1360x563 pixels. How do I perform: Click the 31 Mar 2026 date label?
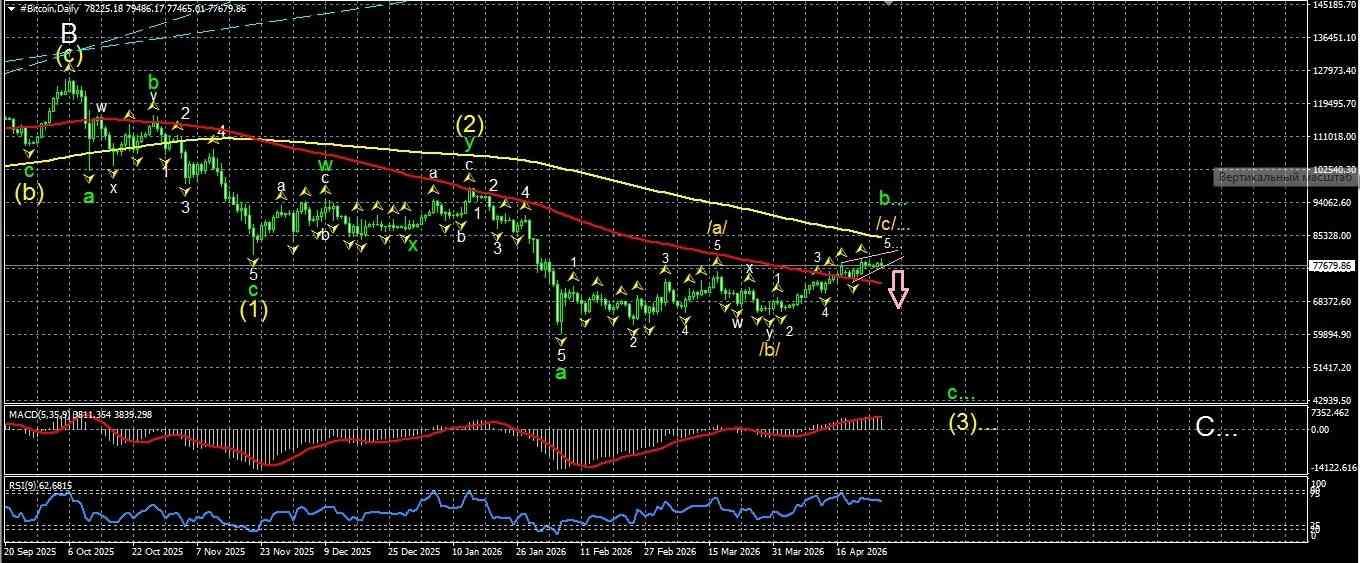click(x=799, y=551)
